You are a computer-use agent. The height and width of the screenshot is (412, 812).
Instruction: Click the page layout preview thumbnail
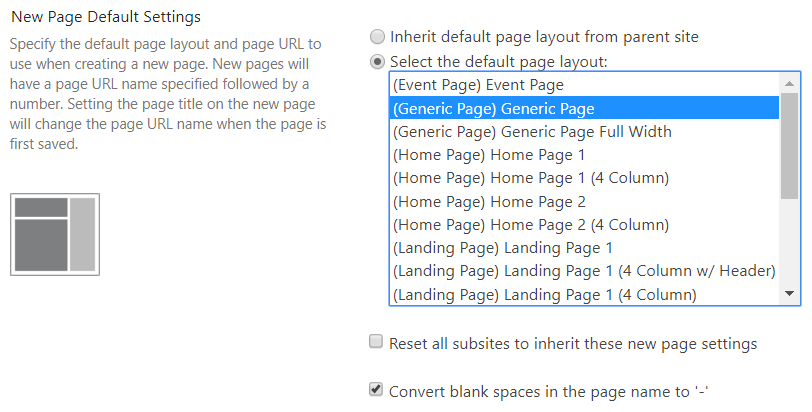55,234
